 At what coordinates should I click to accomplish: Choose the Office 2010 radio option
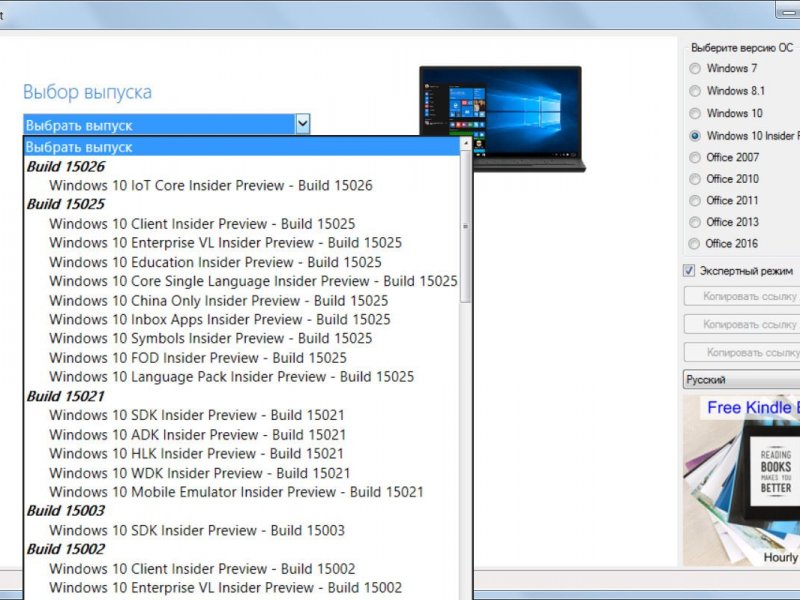point(695,179)
